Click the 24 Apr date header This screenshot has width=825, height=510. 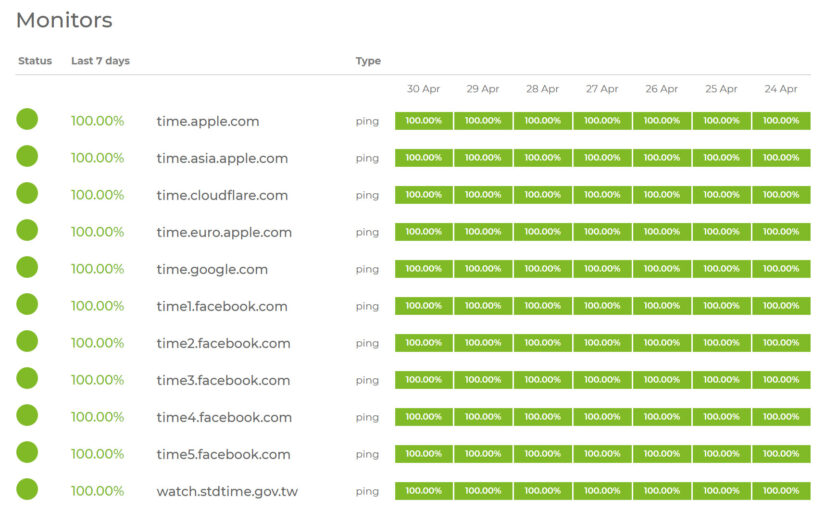point(781,89)
